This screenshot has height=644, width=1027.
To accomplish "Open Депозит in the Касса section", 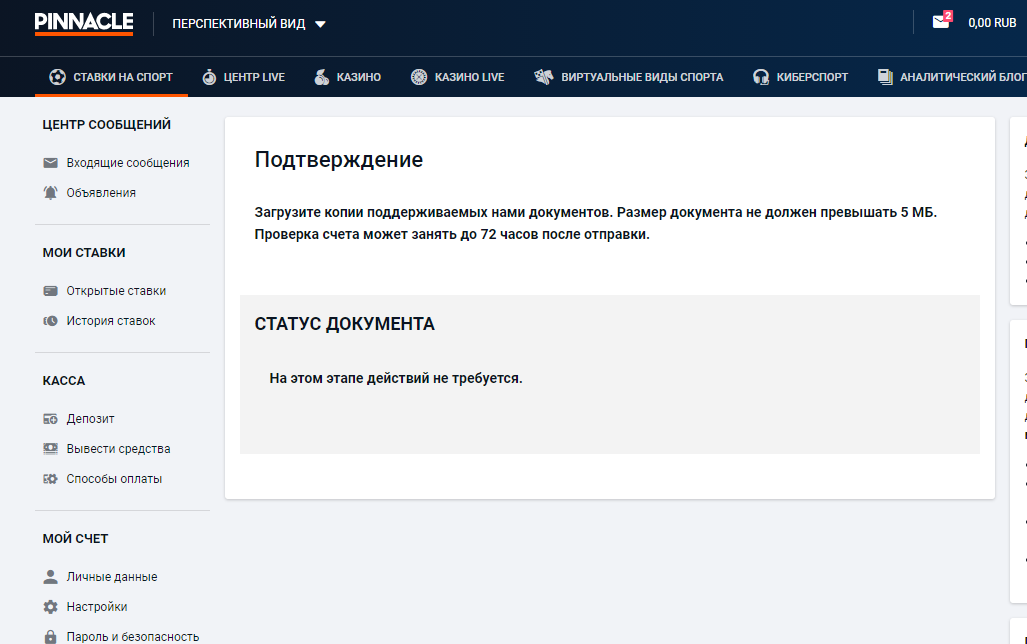I will click(x=90, y=419).
